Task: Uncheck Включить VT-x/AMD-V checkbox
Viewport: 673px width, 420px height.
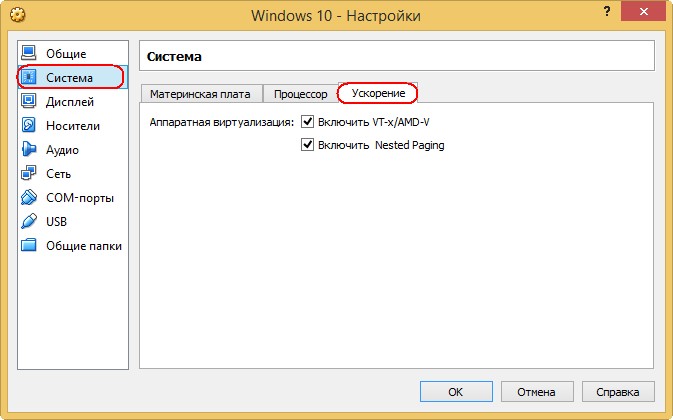Action: click(307, 121)
